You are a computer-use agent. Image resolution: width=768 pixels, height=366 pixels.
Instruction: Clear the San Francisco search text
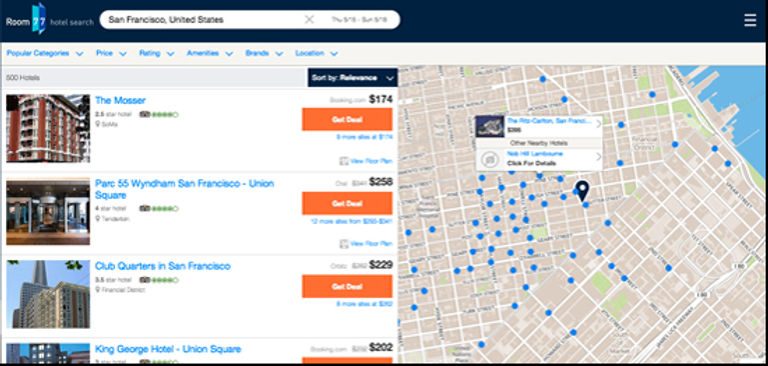click(x=309, y=20)
